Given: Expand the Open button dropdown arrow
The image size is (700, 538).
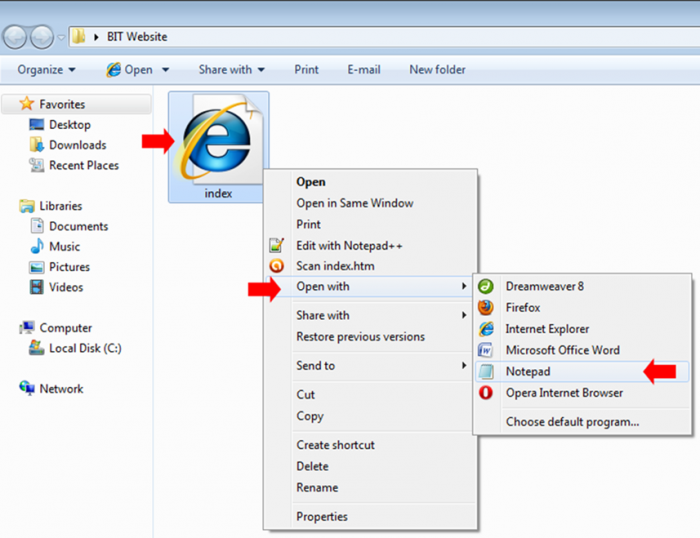Looking at the screenshot, I should [x=166, y=70].
